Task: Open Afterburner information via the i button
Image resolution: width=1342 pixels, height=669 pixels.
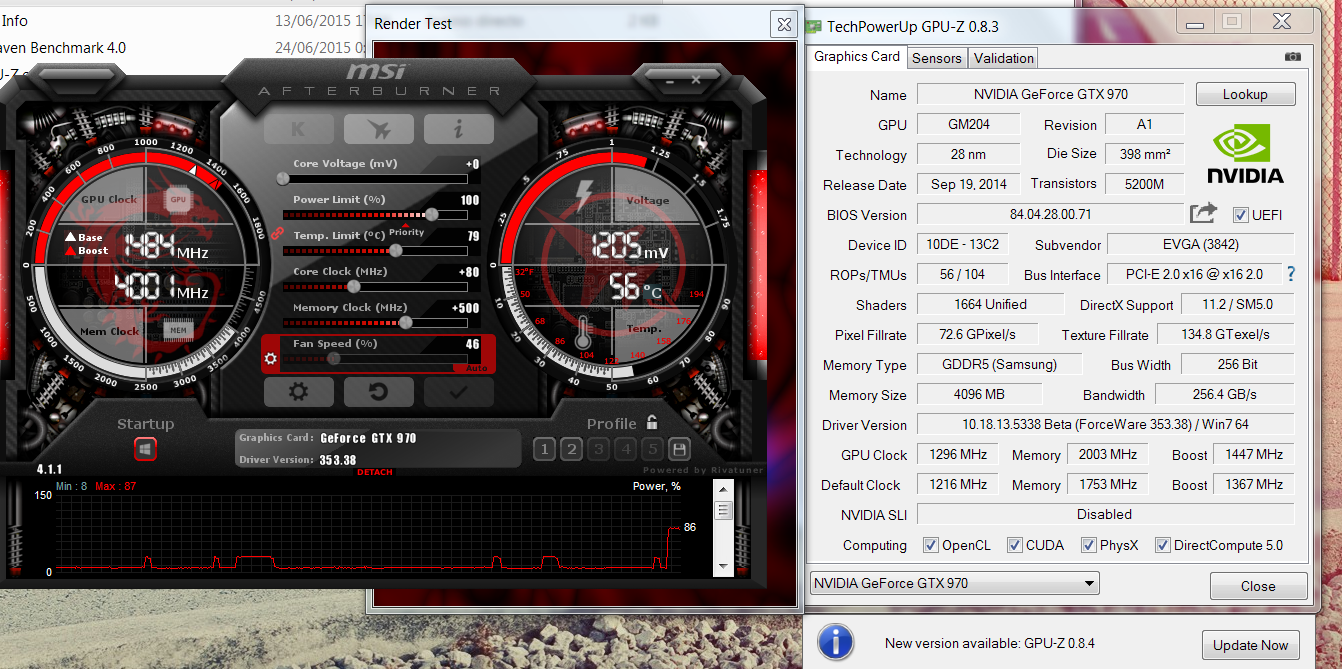Action: [458, 129]
